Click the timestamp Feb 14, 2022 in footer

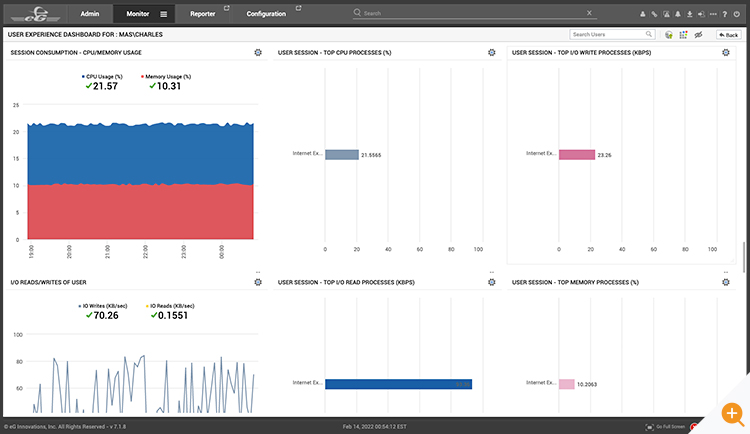pyautogui.click(x=375, y=427)
